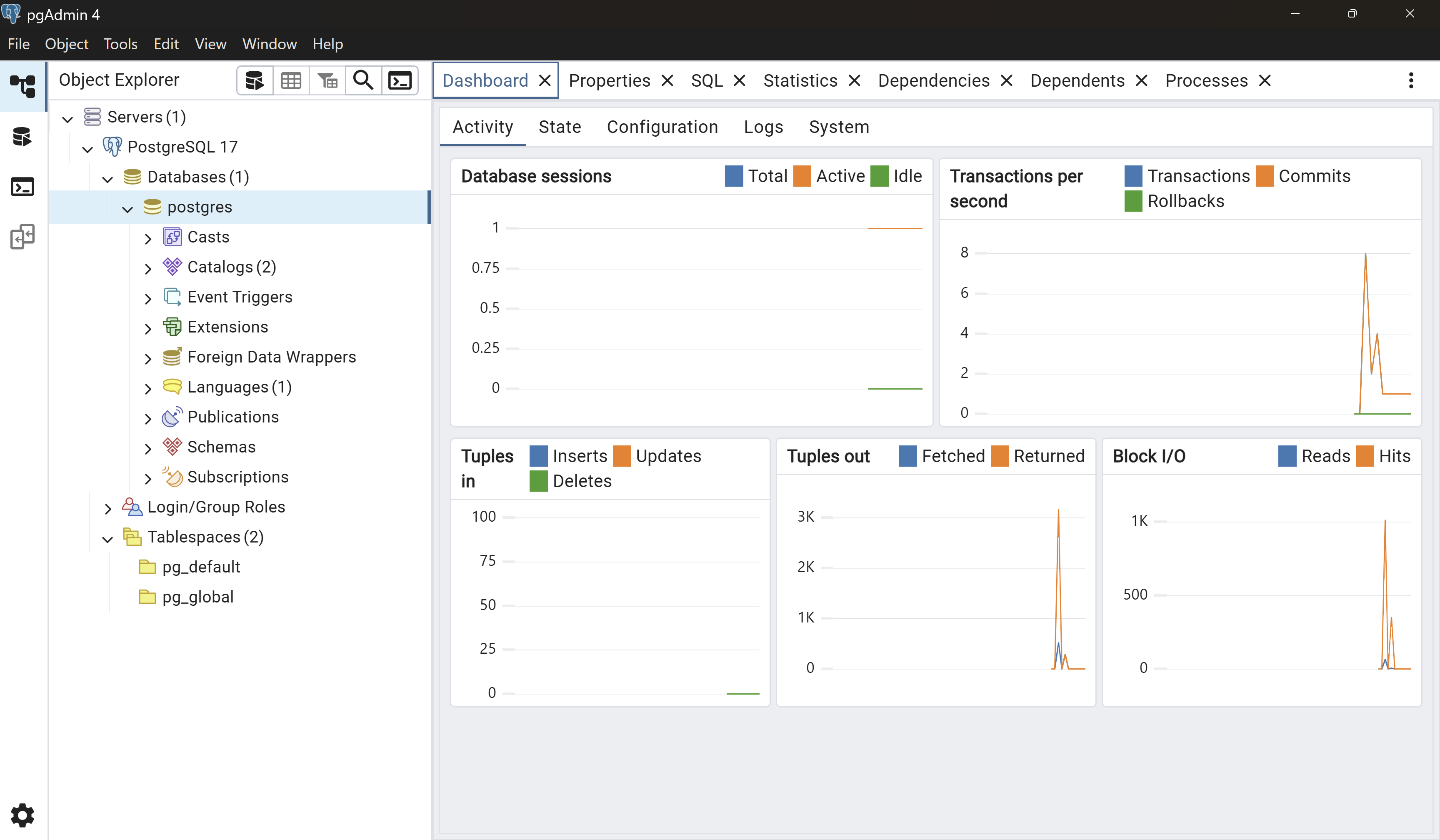The height and width of the screenshot is (840, 1440).
Task: Select the Foreign Data Wrappers icon
Action: pos(172,357)
